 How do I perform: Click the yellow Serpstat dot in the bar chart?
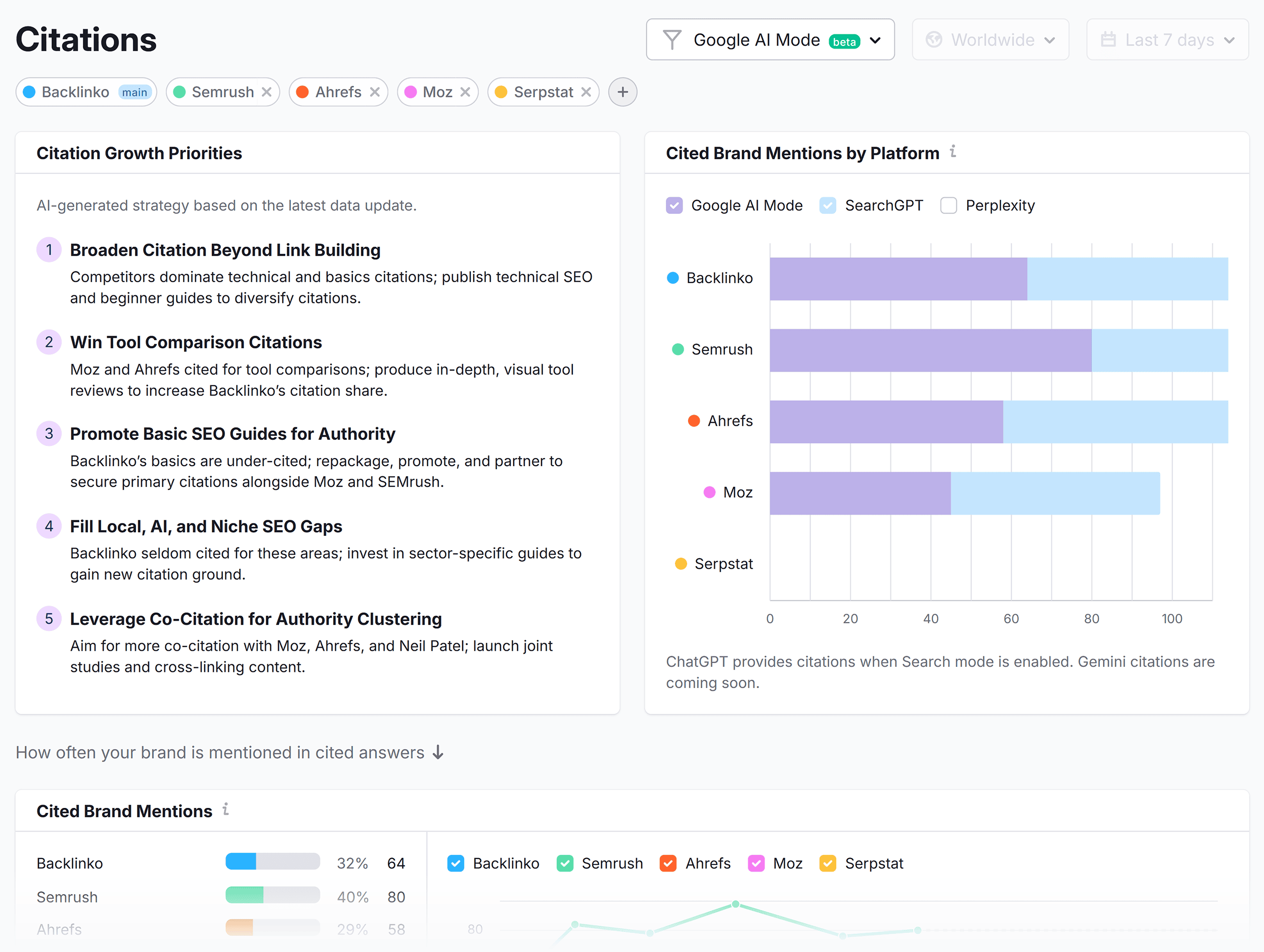(x=681, y=563)
